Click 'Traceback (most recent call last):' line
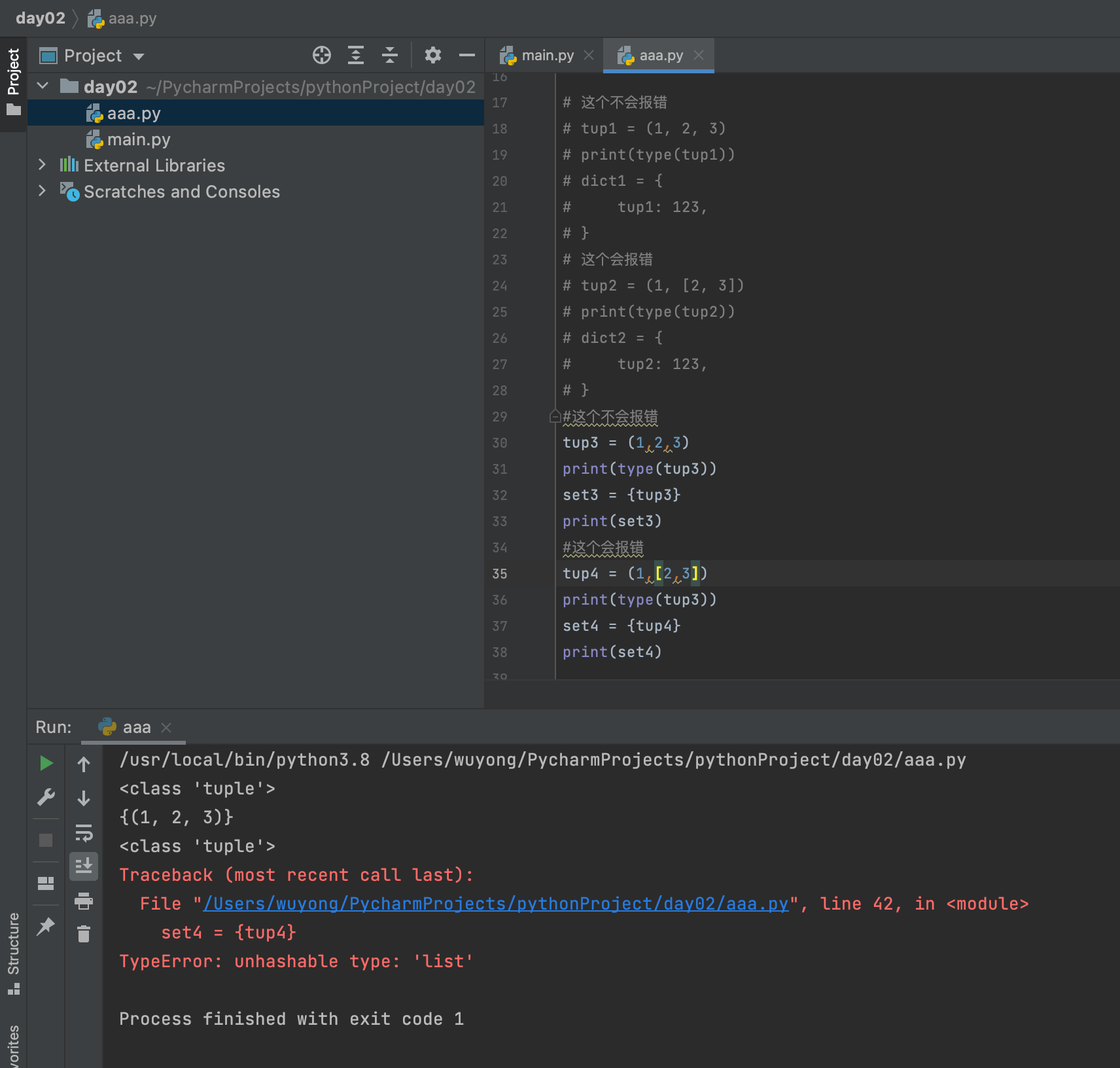1120x1068 pixels. click(296, 875)
